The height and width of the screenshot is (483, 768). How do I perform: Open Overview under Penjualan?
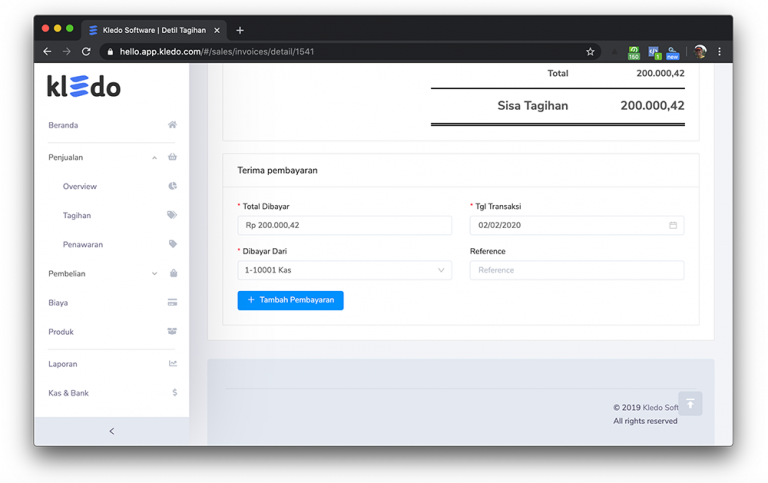pyautogui.click(x=80, y=186)
